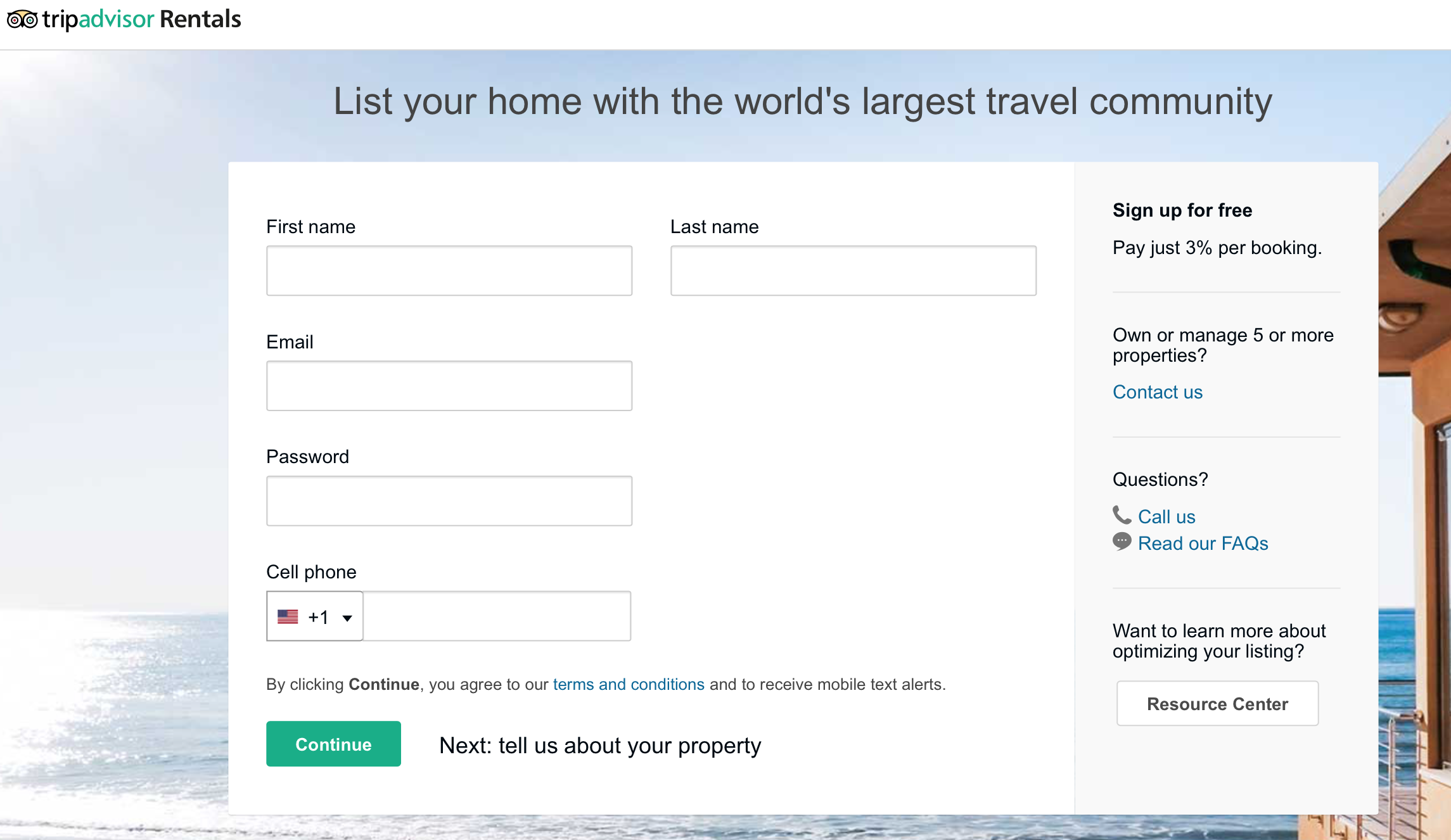This screenshot has height=840, width=1451.
Task: Click the Sign up for free heading
Action: coord(1182,210)
